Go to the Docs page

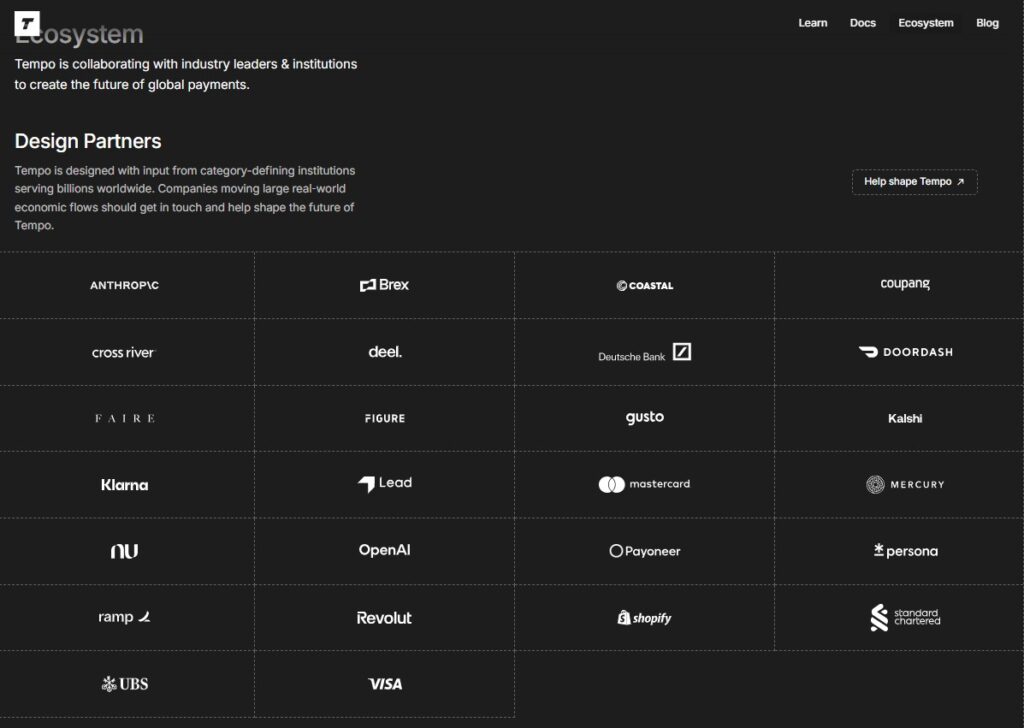click(862, 23)
